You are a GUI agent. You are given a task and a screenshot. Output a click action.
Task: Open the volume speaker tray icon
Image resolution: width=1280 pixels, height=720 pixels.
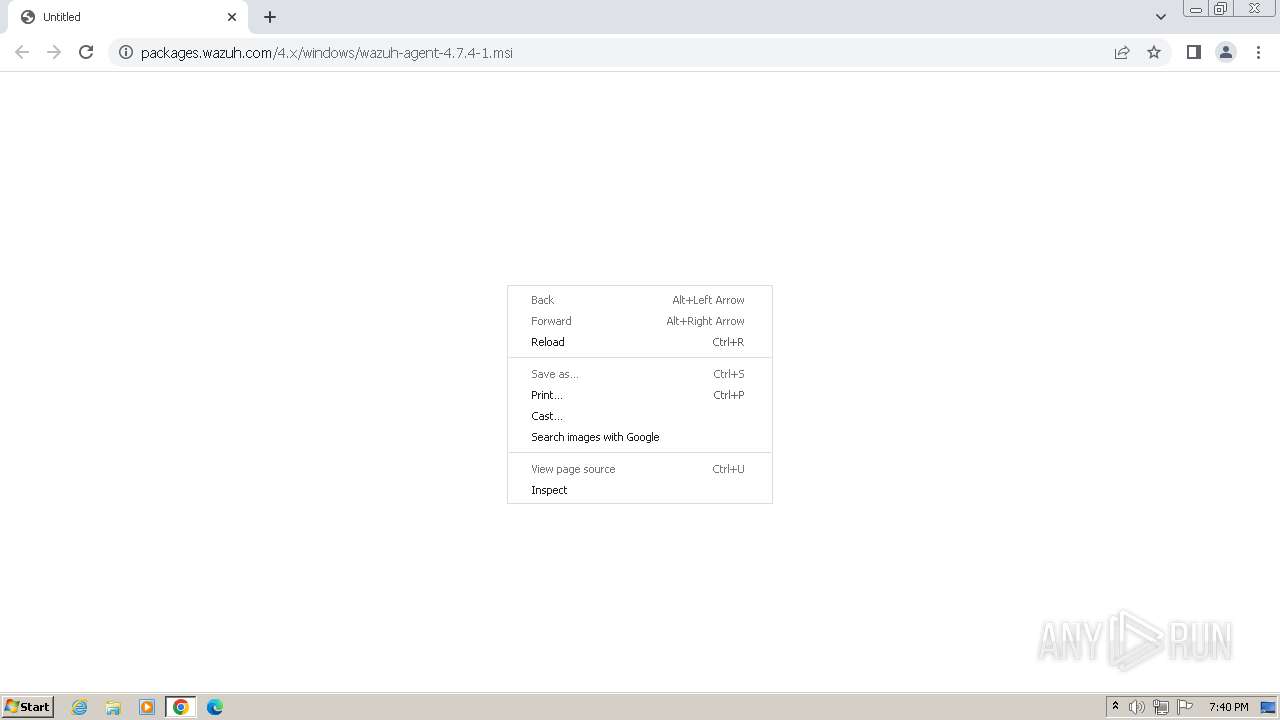[1137, 707]
